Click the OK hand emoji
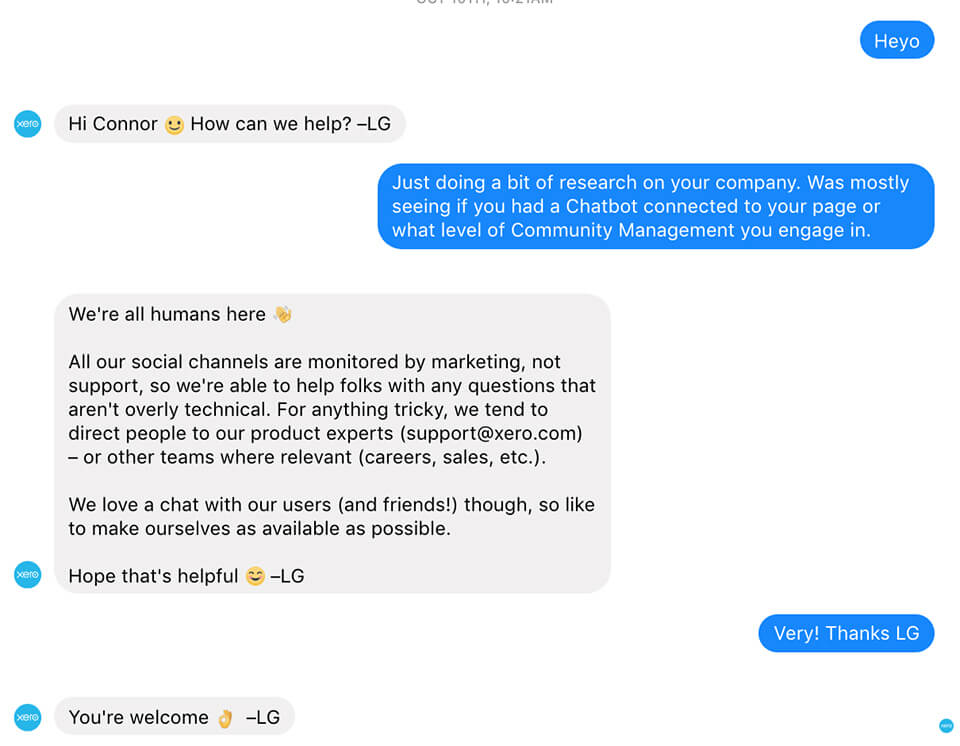The image size is (960, 746). [225, 718]
